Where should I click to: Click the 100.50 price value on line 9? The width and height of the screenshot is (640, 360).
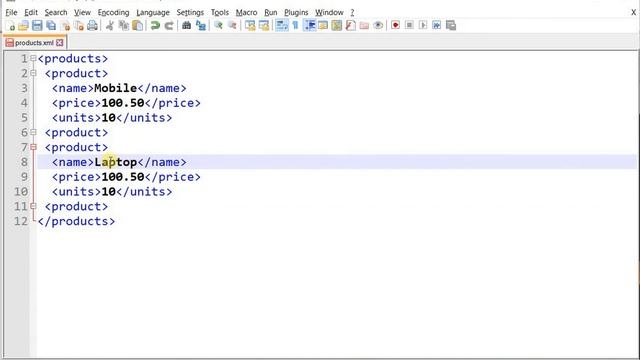123,177
